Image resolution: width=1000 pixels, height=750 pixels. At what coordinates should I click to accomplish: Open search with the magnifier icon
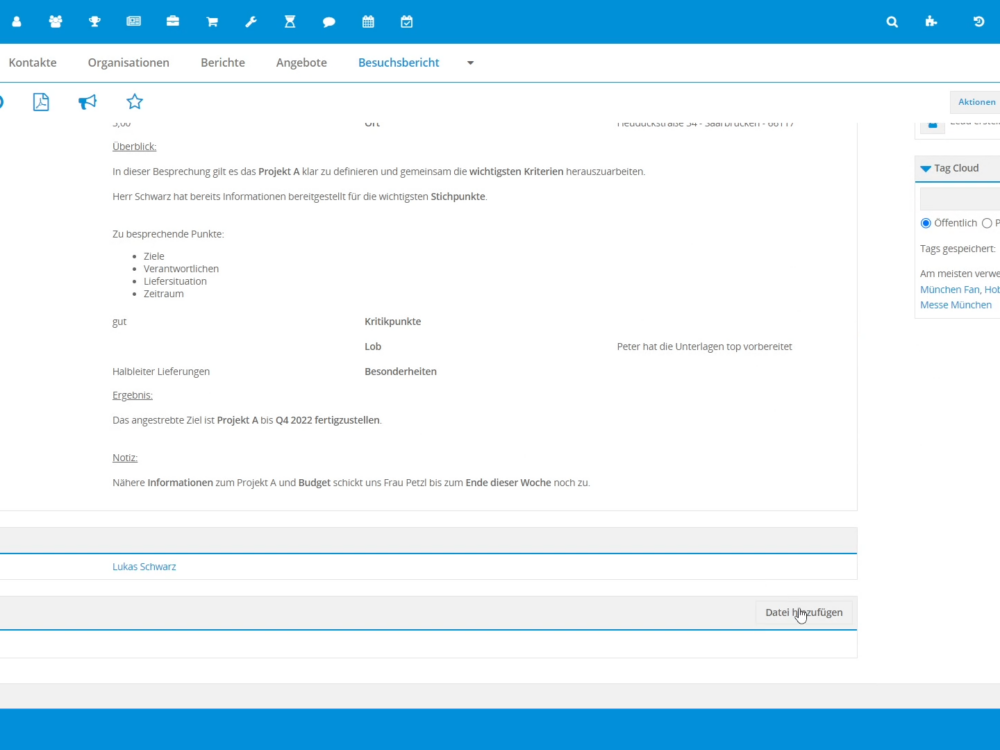tap(892, 21)
